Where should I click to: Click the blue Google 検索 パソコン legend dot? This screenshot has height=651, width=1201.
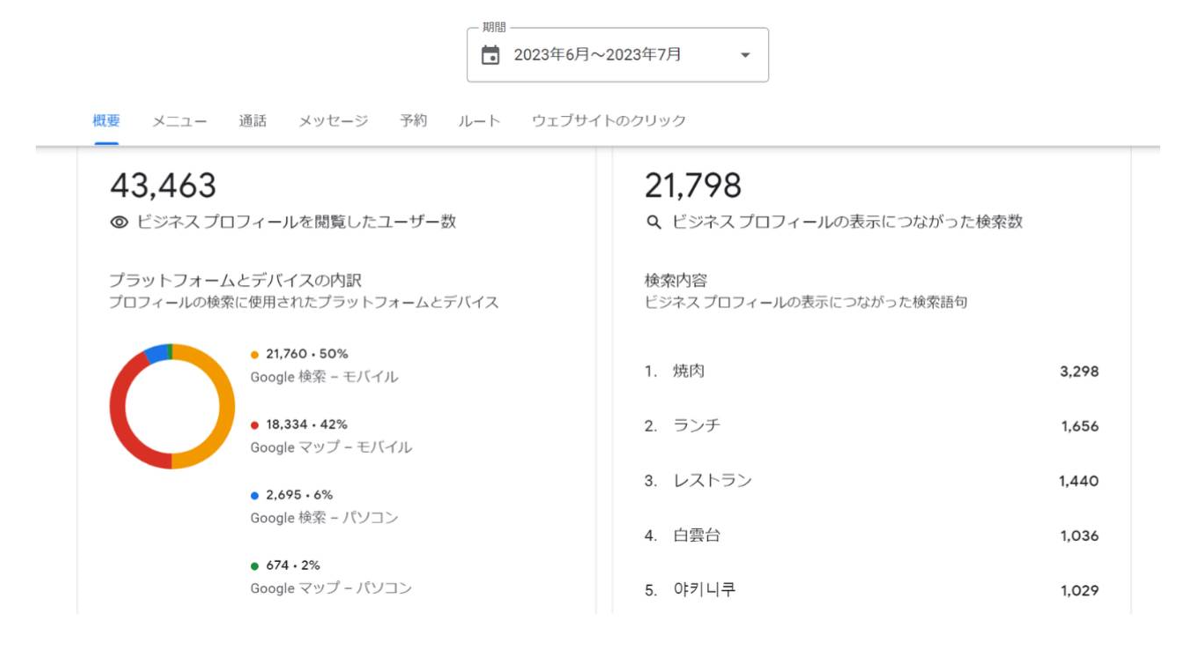[x=255, y=495]
